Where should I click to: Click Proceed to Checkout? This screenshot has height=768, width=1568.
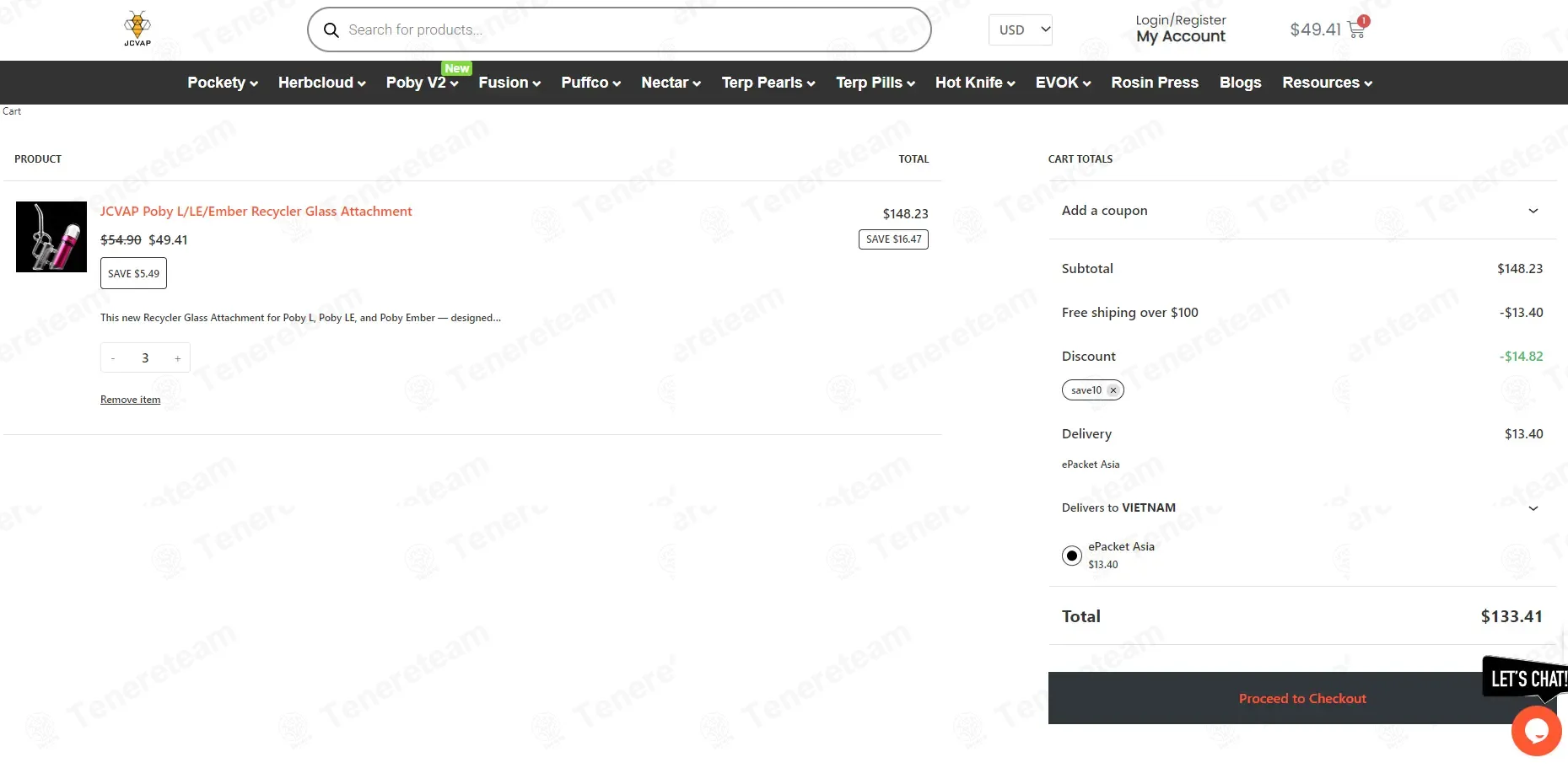tap(1302, 698)
